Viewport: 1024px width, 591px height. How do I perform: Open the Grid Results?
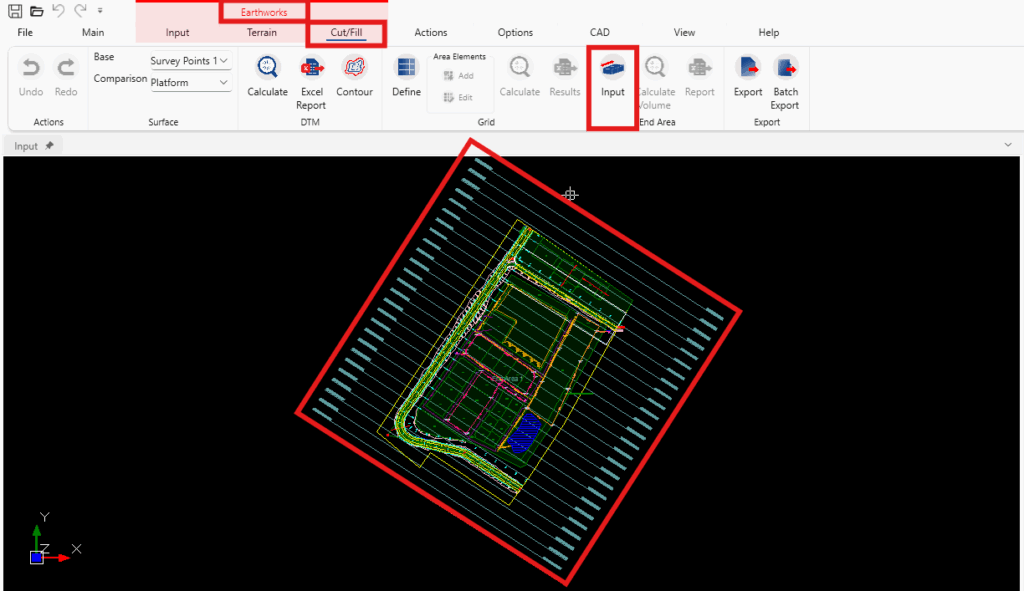pos(564,77)
